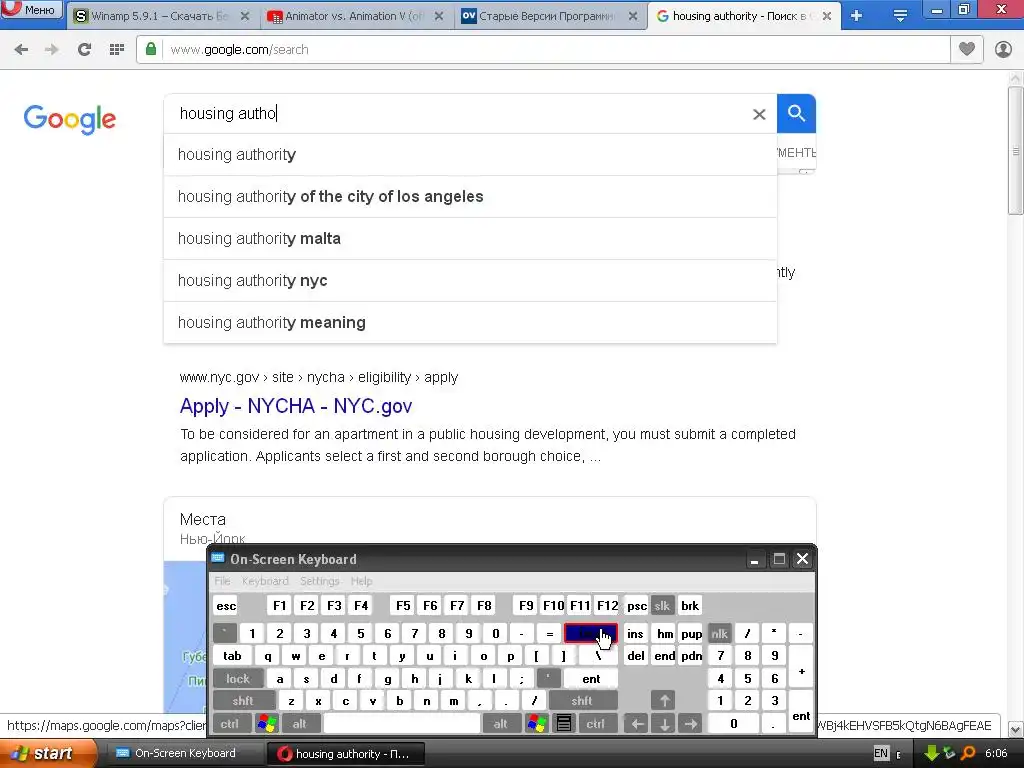Image resolution: width=1024 pixels, height=768 pixels.
Task: Click the down arrow key on on-screen keyboard
Action: (664, 724)
